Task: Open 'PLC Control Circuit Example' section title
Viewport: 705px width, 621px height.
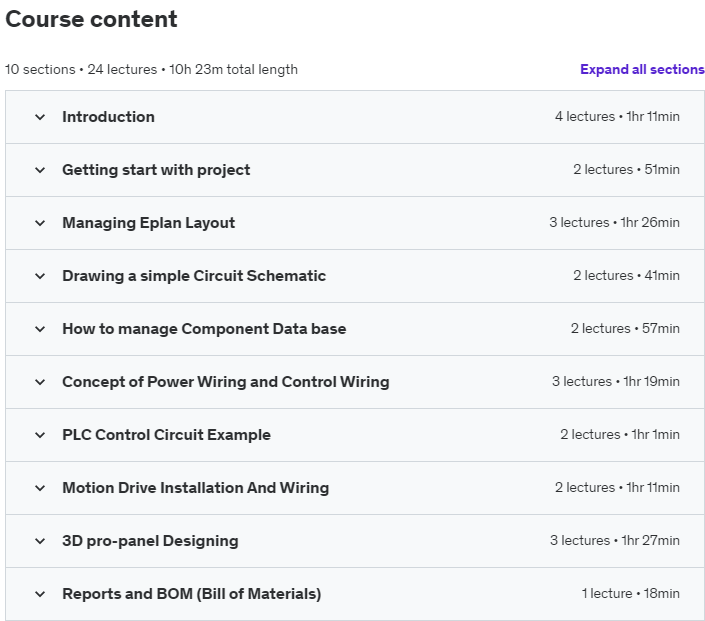Action: click(x=166, y=435)
